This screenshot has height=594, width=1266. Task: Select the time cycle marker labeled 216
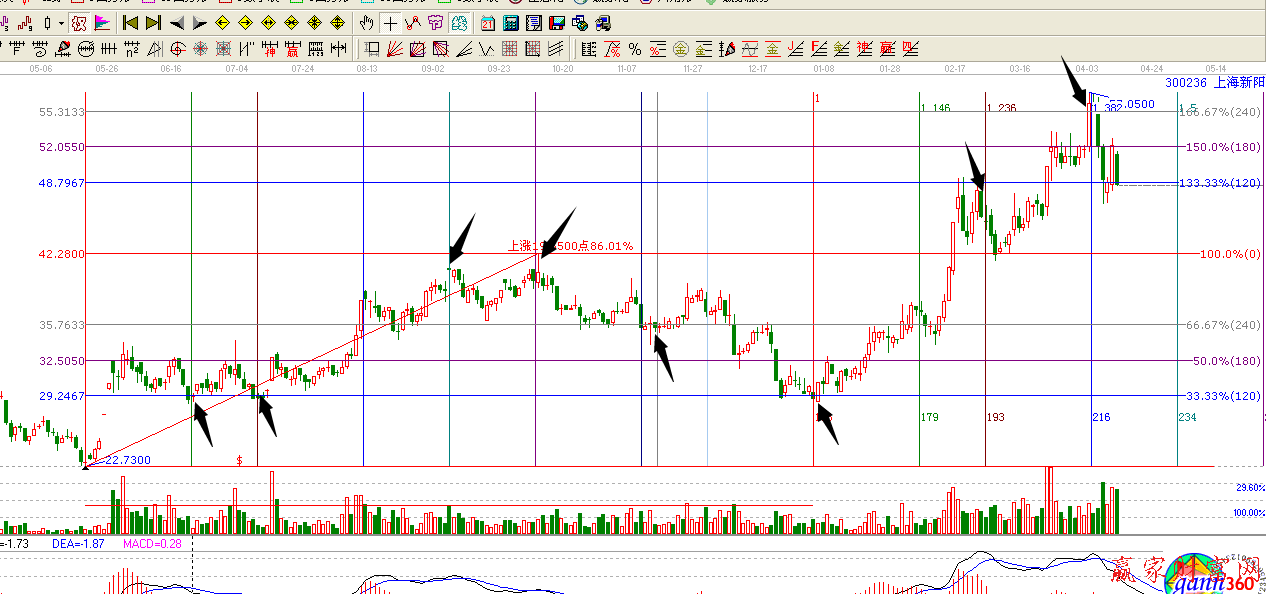click(x=1101, y=416)
